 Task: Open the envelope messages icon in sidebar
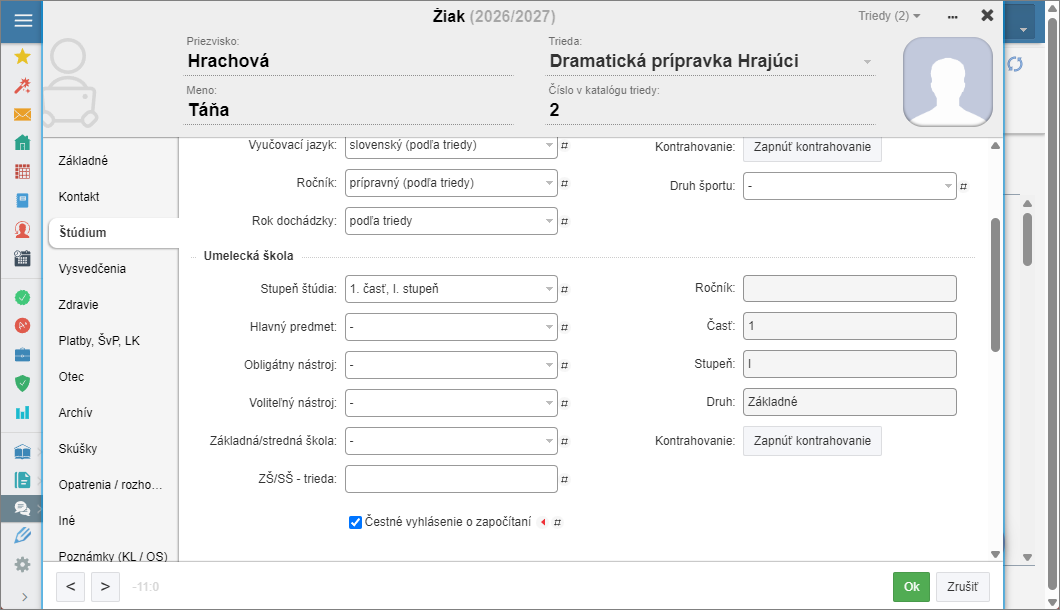[22, 114]
